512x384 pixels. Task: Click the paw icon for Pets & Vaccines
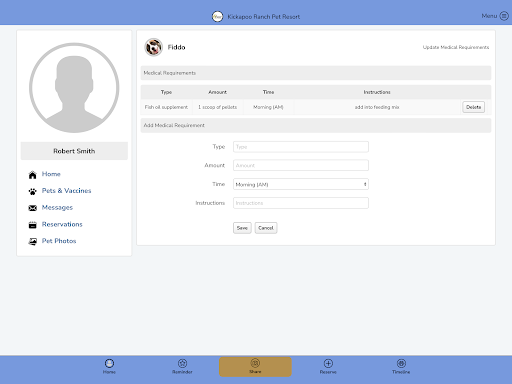32,191
